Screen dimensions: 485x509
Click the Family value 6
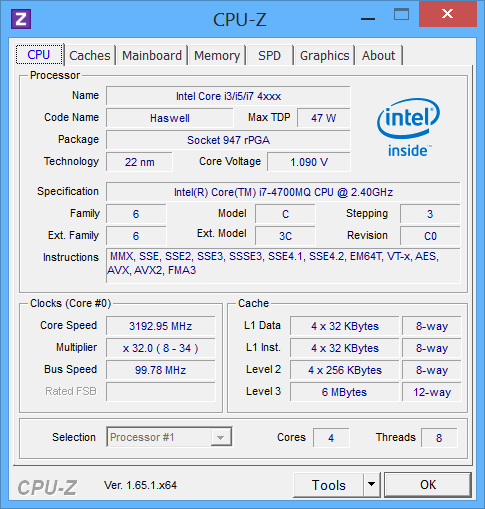pos(136,214)
